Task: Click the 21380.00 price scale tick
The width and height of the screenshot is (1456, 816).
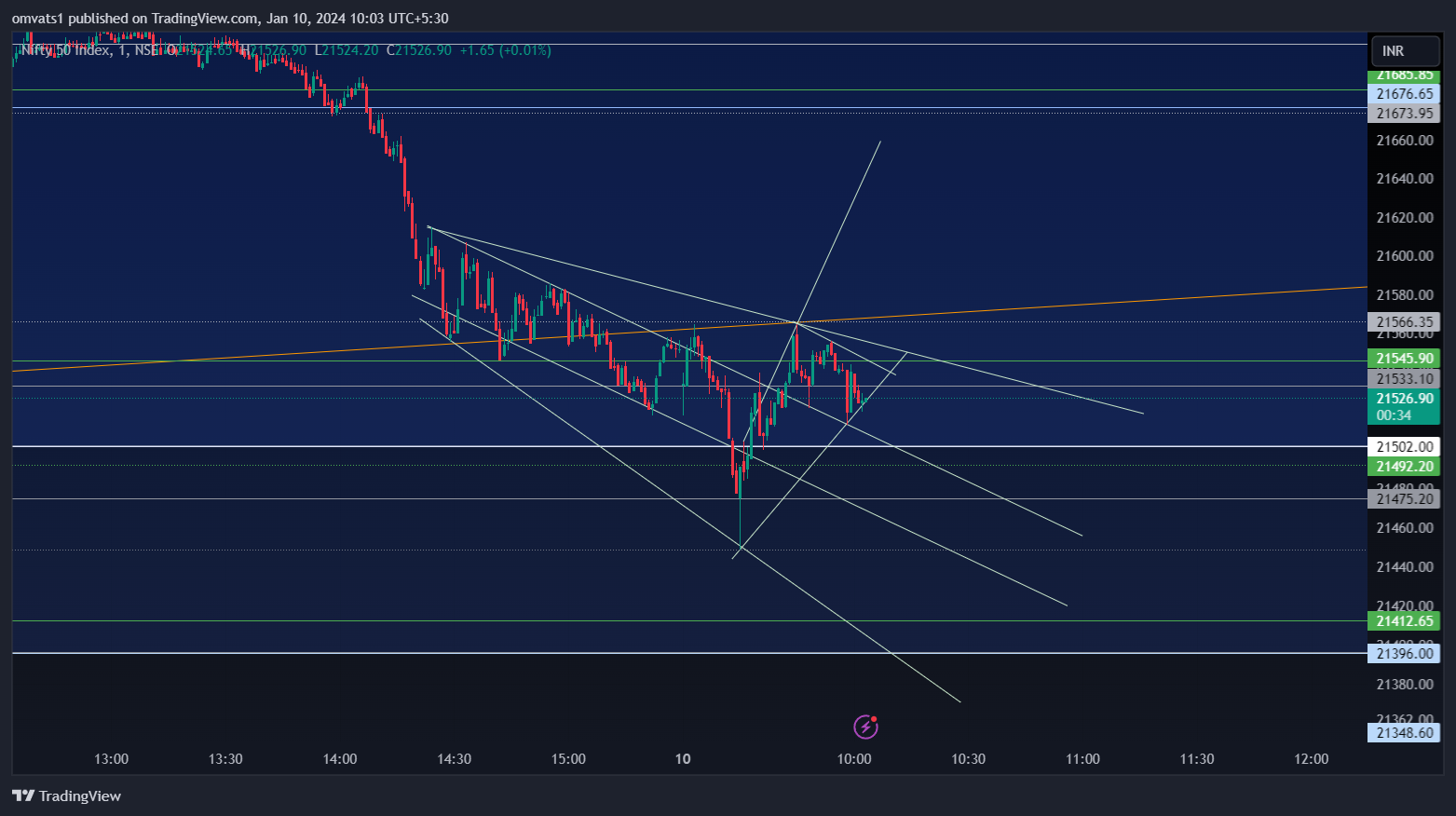Action: pos(1404,685)
